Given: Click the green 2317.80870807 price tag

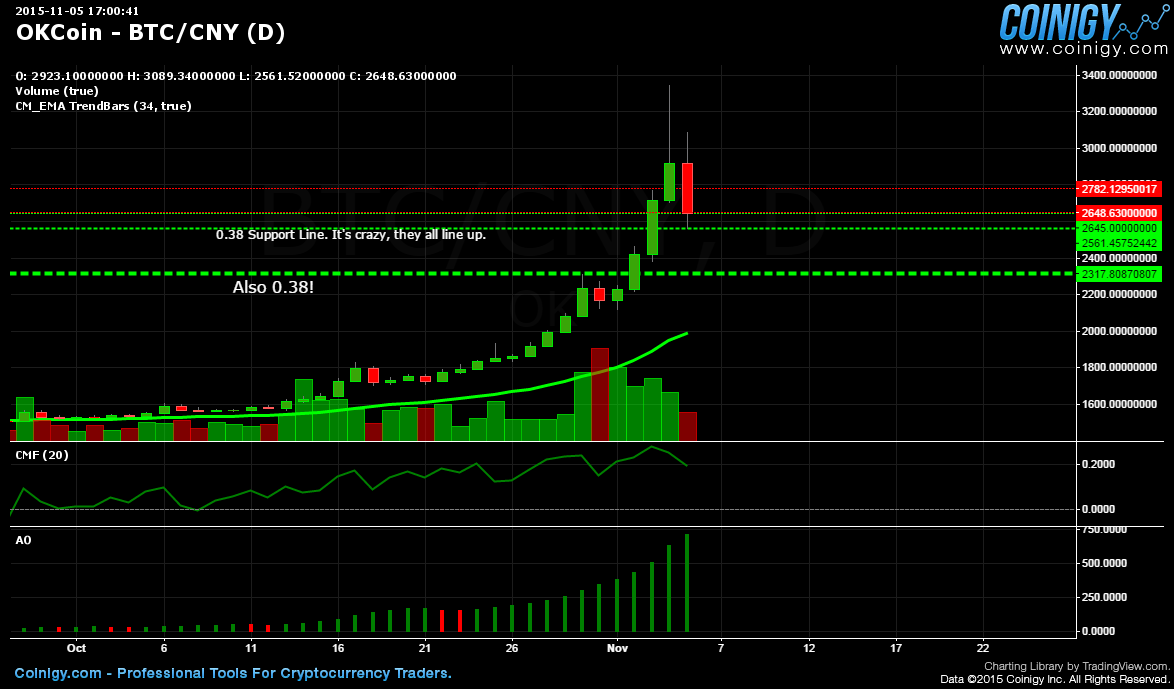Looking at the screenshot, I should click(1118, 273).
